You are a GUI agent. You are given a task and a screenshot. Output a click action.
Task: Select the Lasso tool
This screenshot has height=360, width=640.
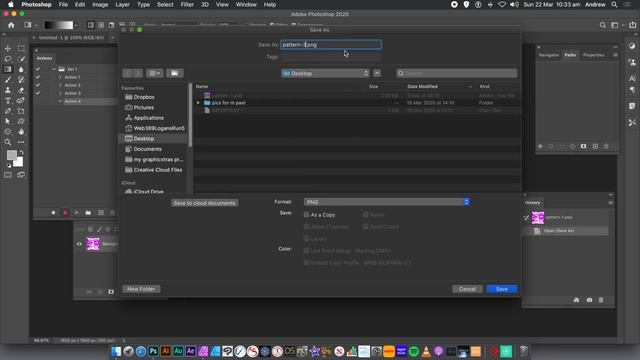click(x=8, y=59)
